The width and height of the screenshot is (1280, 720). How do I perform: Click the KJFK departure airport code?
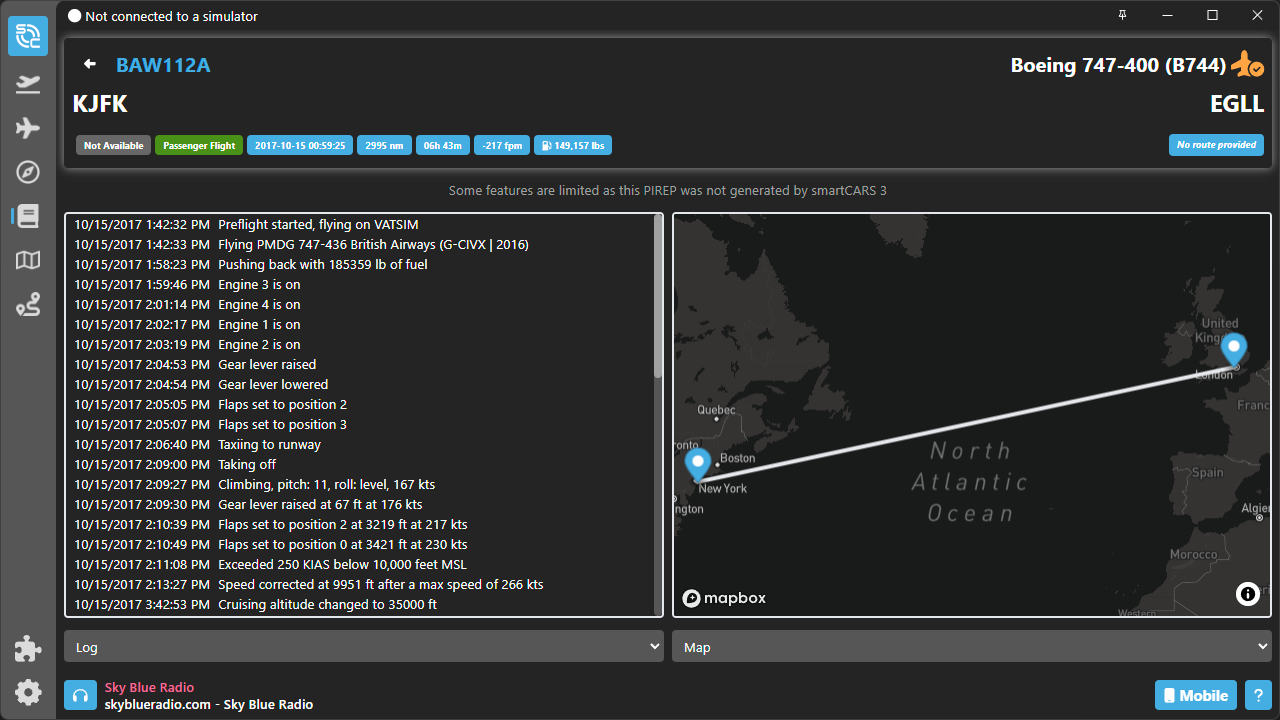click(x=100, y=104)
